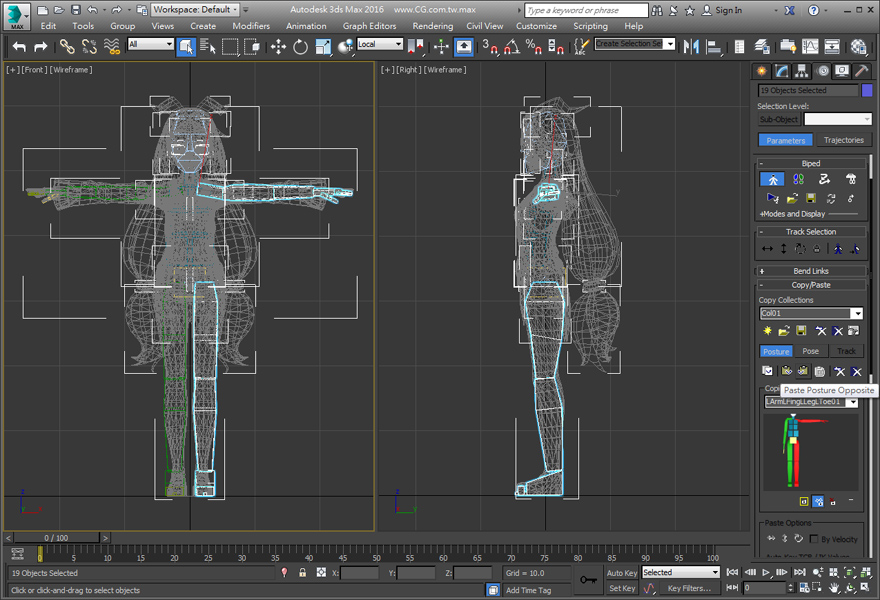Click Create Collection star icon
Viewport: 880px width, 600px height.
[767, 331]
